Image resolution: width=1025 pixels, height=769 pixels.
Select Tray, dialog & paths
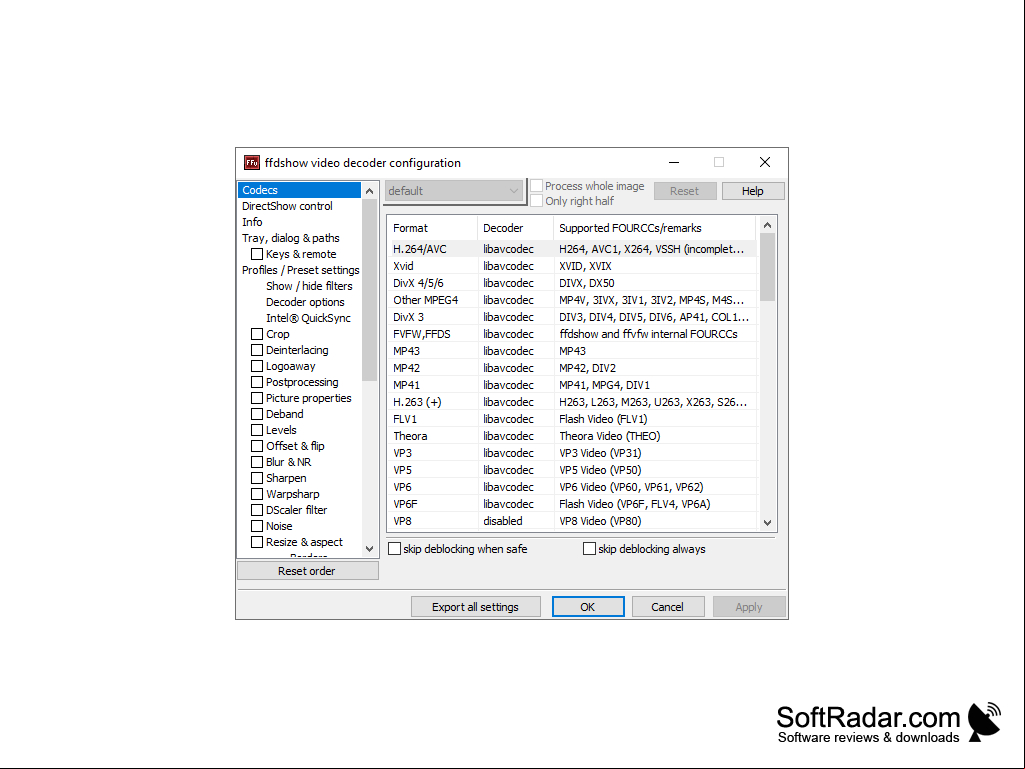click(x=290, y=238)
